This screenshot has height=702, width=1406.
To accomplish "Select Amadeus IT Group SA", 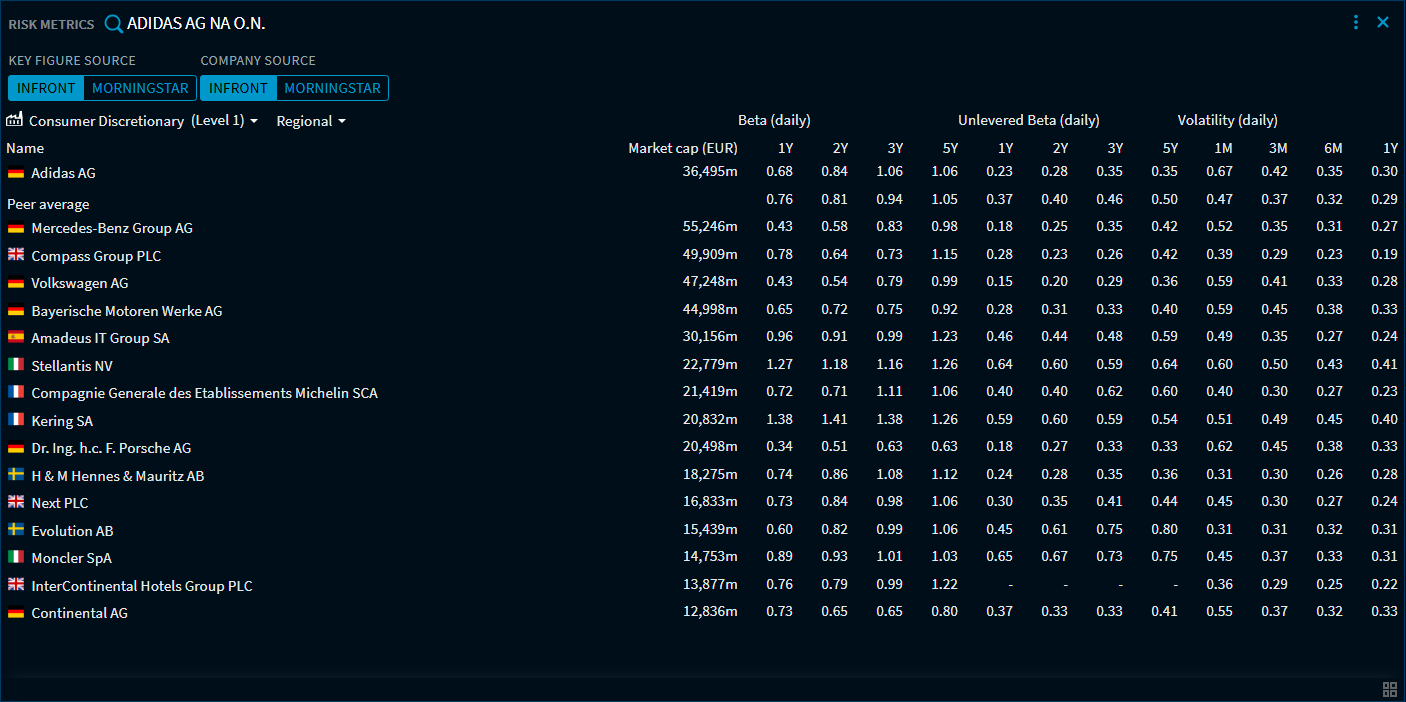I will tap(100, 338).
